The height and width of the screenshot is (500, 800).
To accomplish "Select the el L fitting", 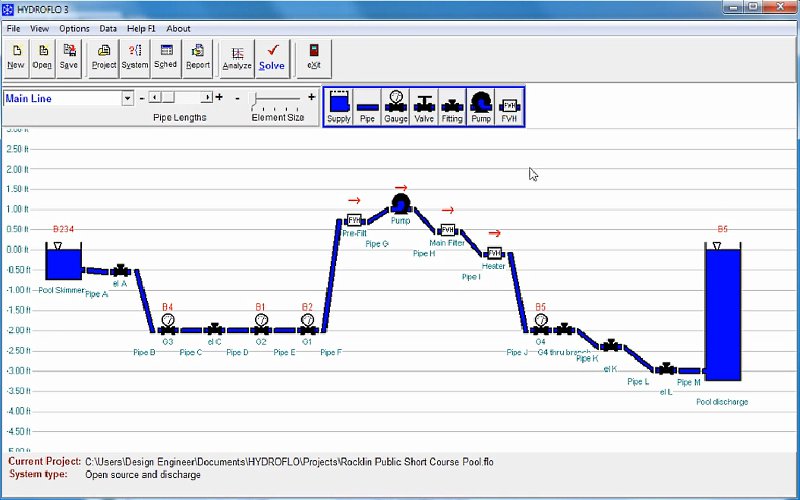I will click(x=666, y=368).
